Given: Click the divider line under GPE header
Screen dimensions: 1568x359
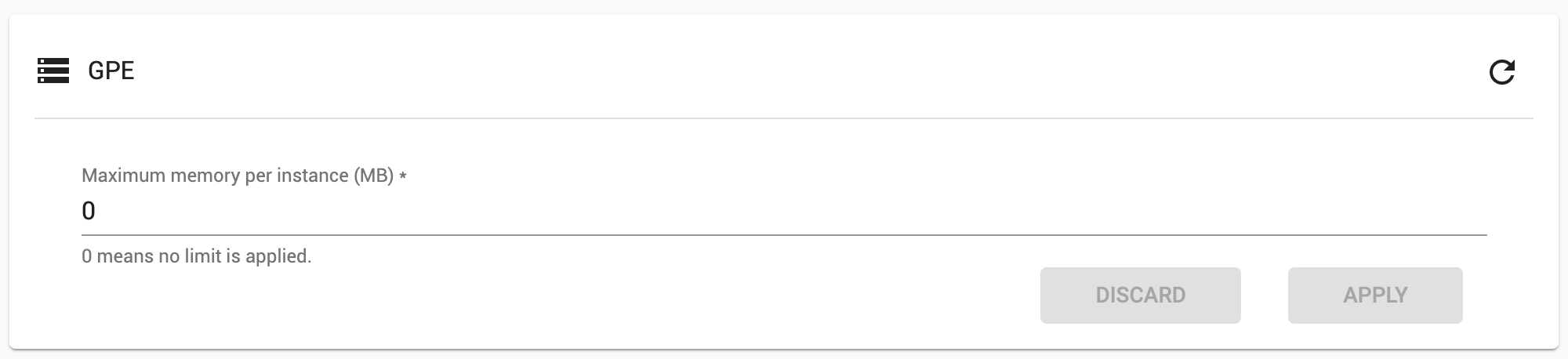Looking at the screenshot, I should (x=784, y=118).
